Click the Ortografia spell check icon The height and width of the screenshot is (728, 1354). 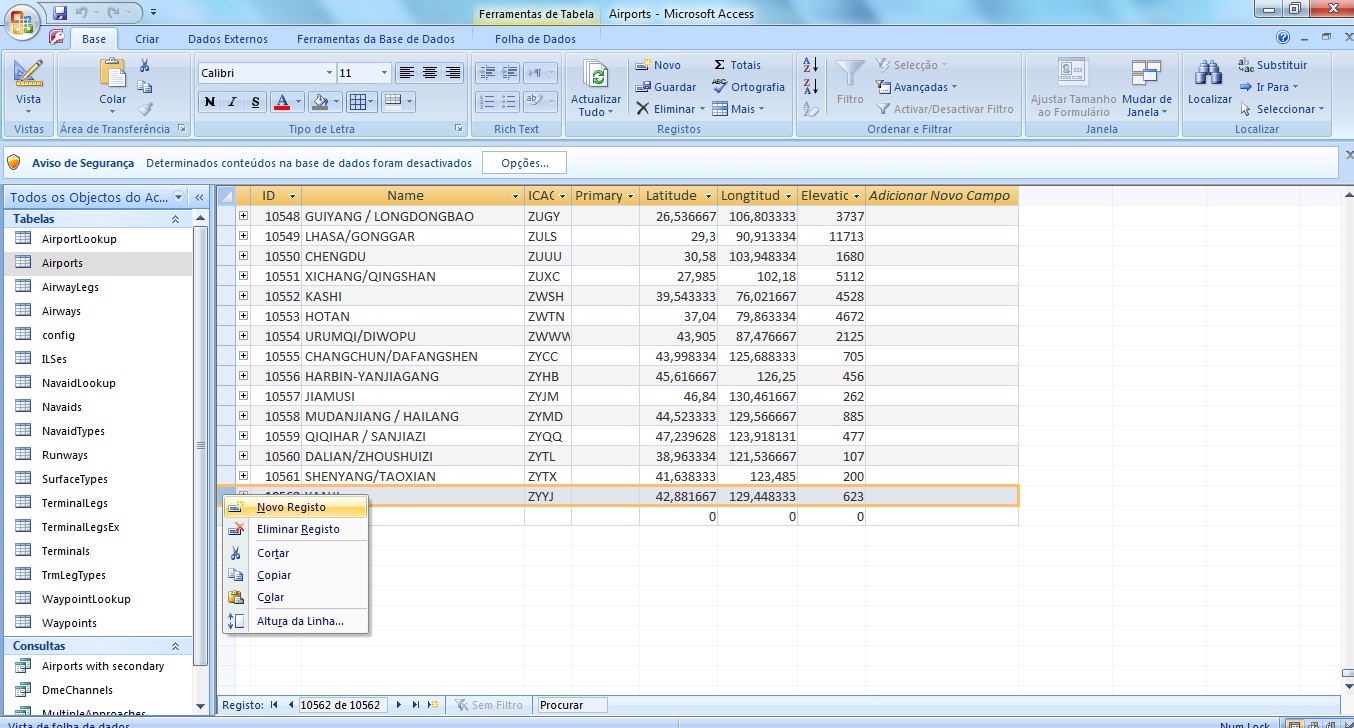tap(720, 87)
